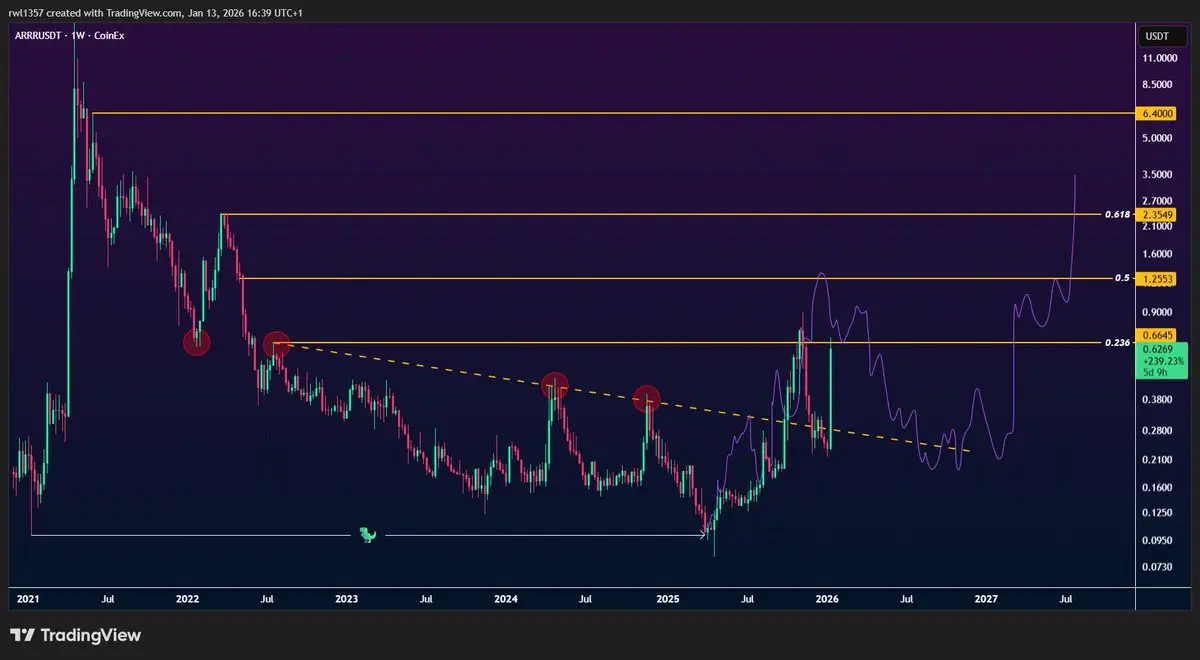The width and height of the screenshot is (1200, 660).
Task: Select the 0.5 Fibonacci label
Action: (1122, 278)
